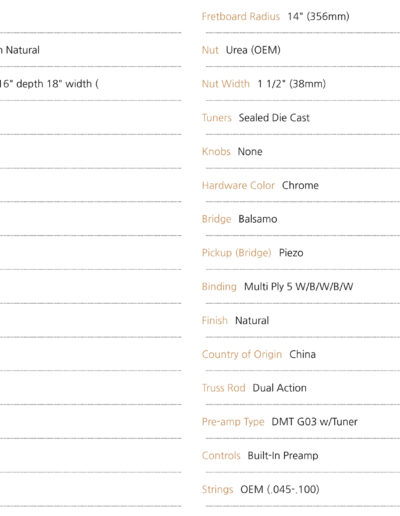This screenshot has width=400, height=516.
Task: Click the Finish label
Action: (x=215, y=320)
